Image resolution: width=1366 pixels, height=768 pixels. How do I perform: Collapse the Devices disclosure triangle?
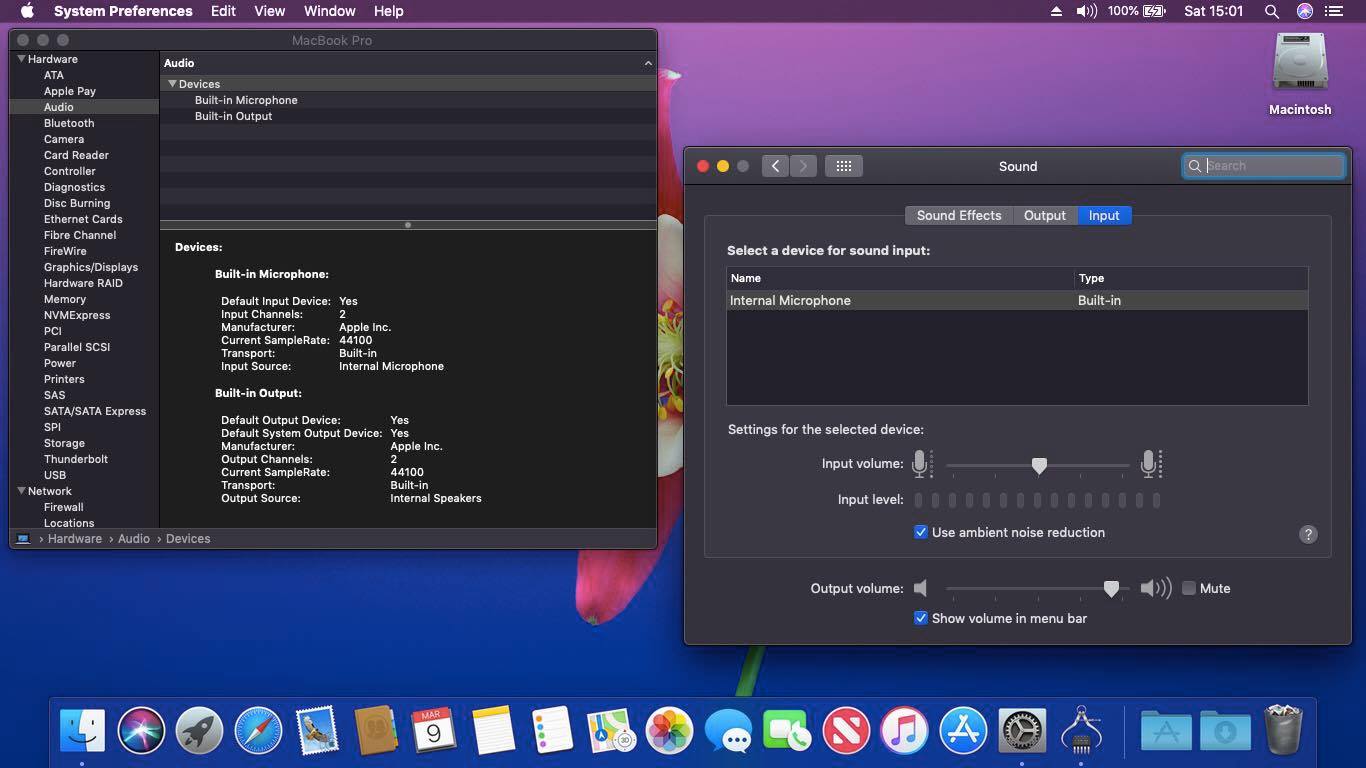(172, 84)
